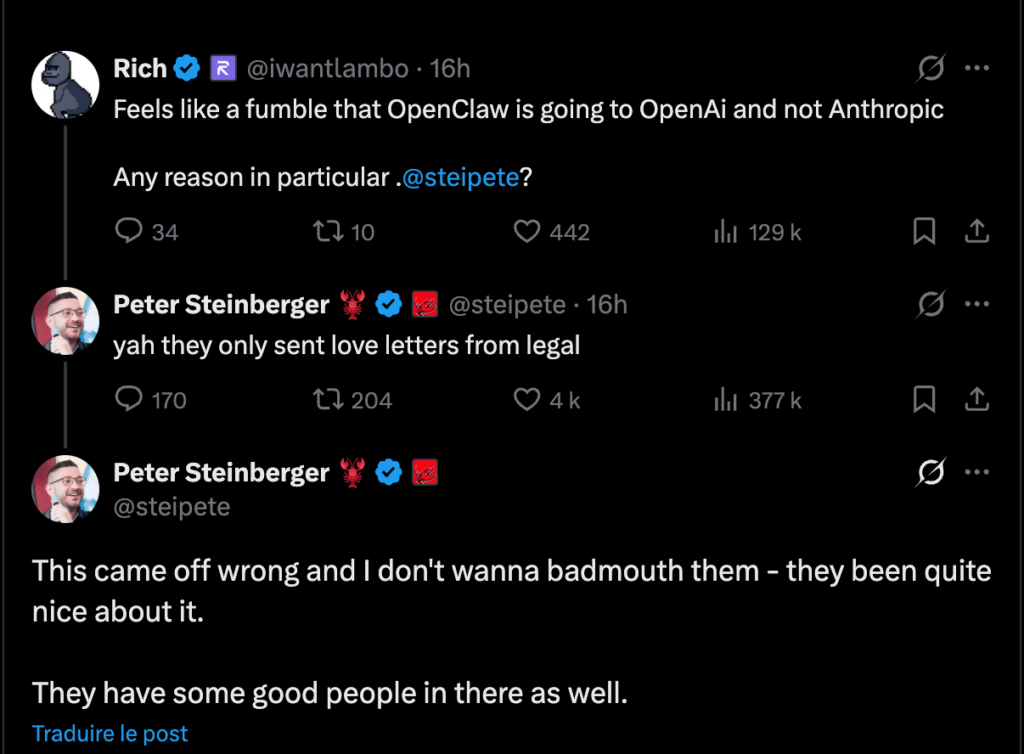The width and height of the screenshot is (1024, 754).
Task: Bookmark Rich's OpenClaw post
Action: click(x=924, y=231)
